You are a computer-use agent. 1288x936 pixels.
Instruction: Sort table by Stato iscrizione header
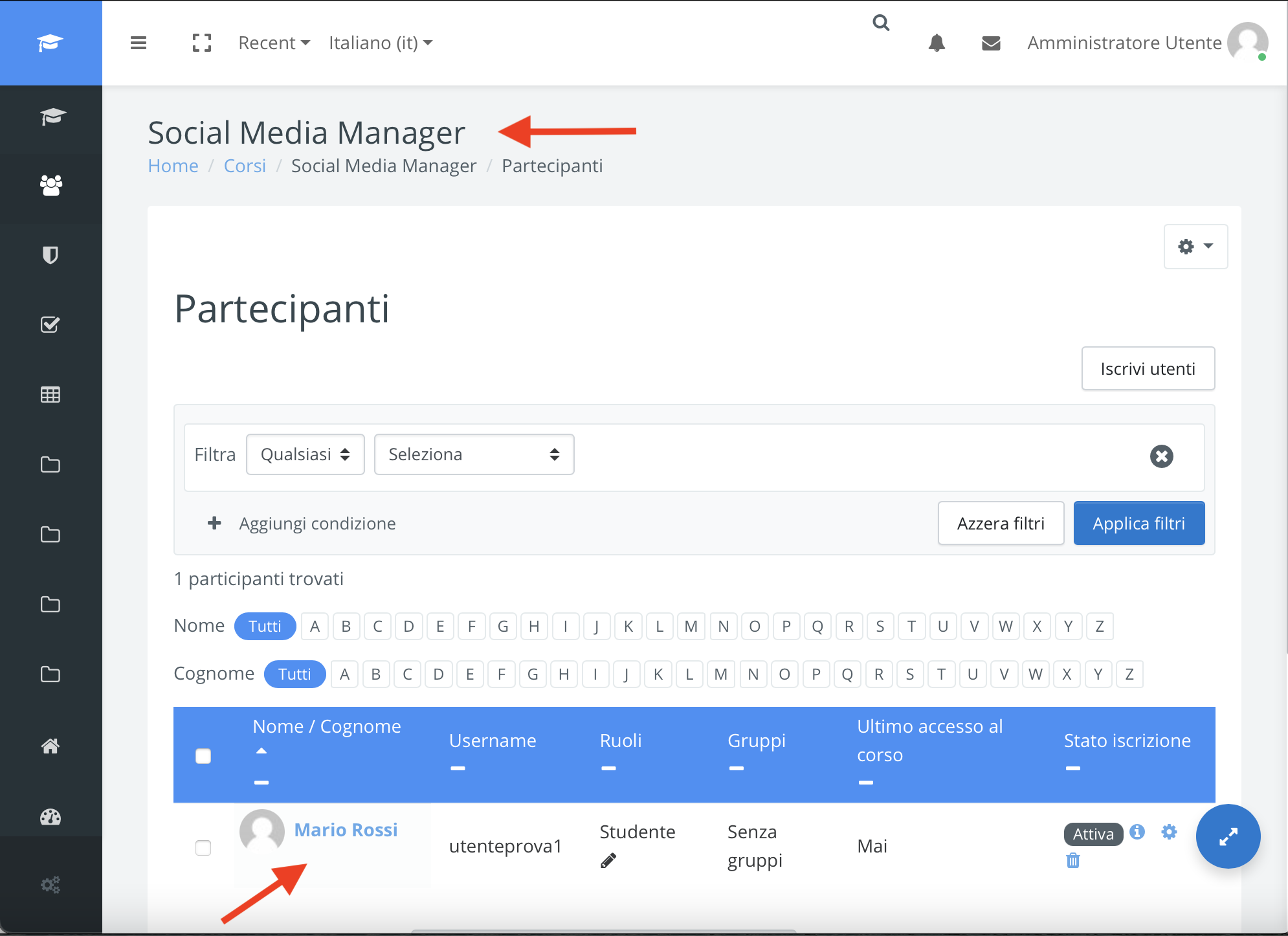1127,741
